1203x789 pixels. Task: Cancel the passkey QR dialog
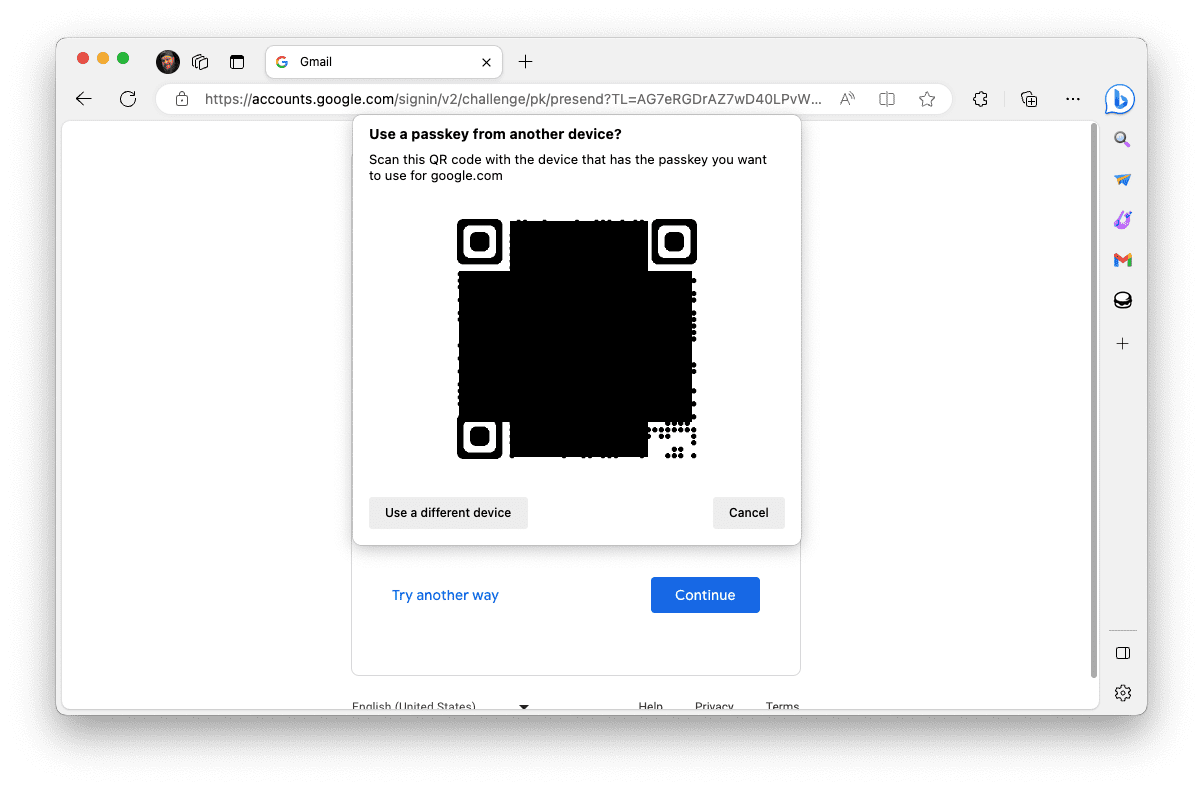pos(749,513)
